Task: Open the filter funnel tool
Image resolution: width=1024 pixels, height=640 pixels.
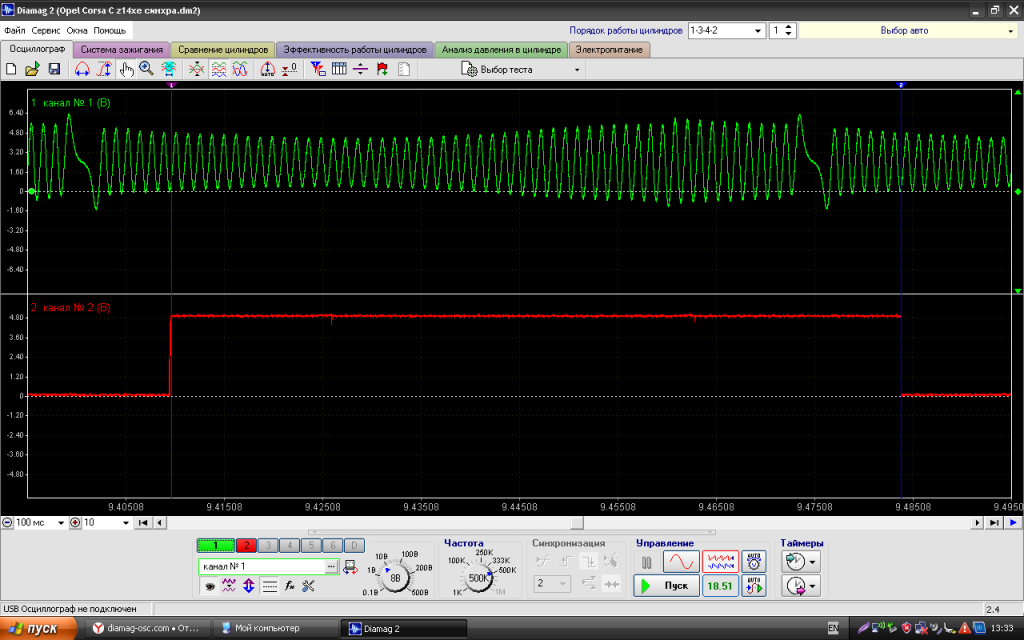Action: tap(318, 69)
